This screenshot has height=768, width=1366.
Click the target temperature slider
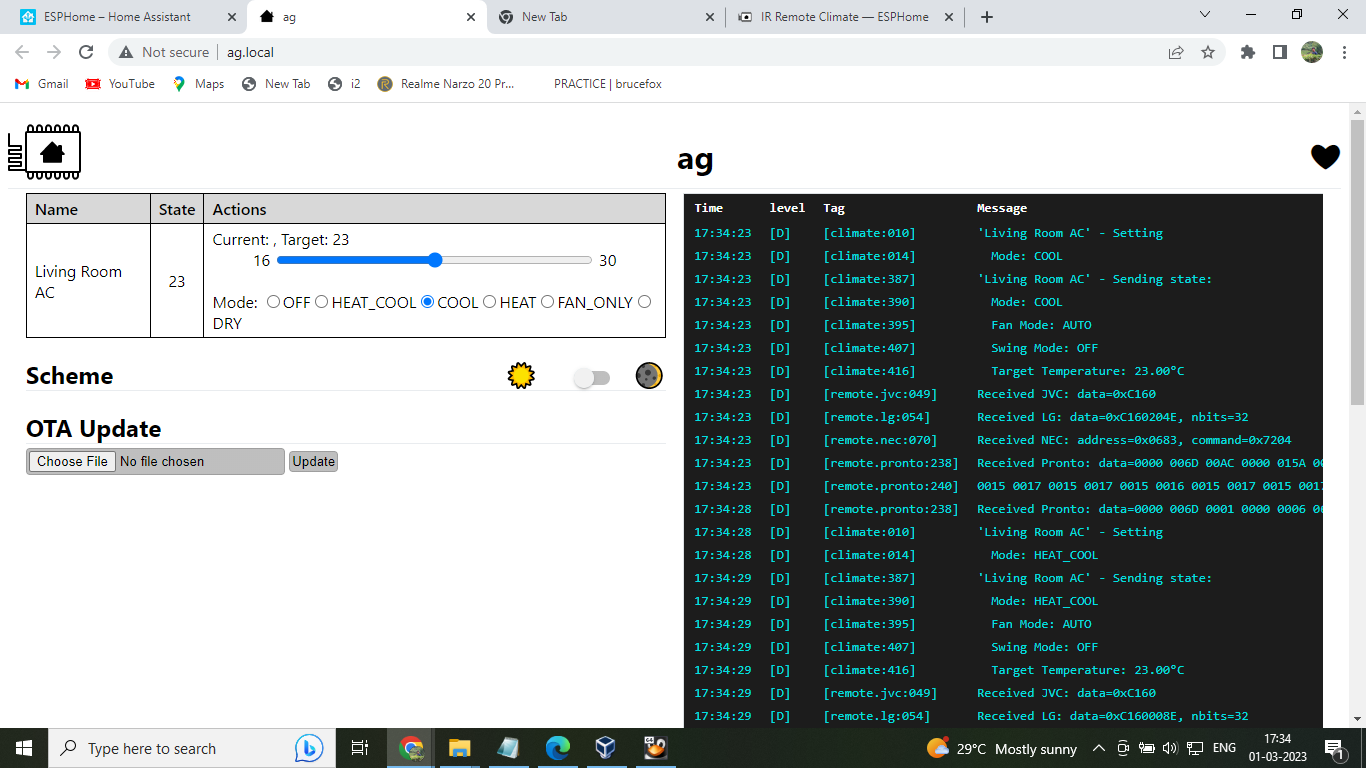(x=434, y=260)
